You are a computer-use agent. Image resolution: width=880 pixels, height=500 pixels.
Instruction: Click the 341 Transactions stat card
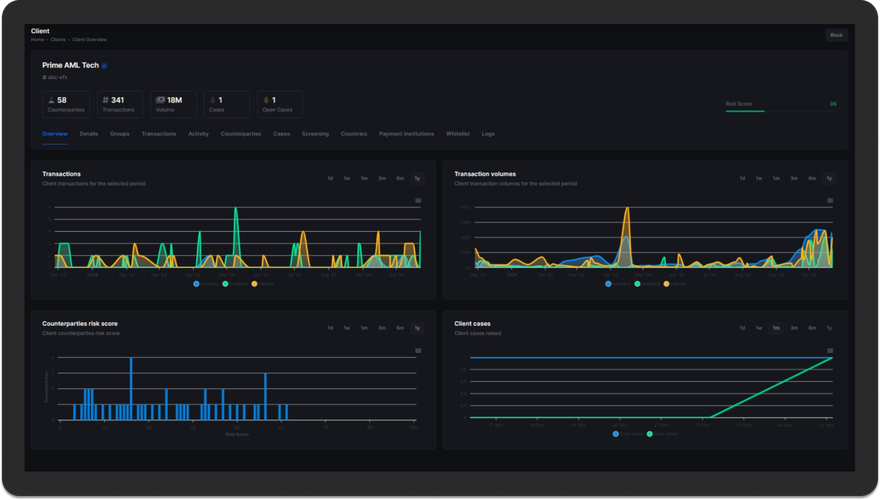pos(120,104)
